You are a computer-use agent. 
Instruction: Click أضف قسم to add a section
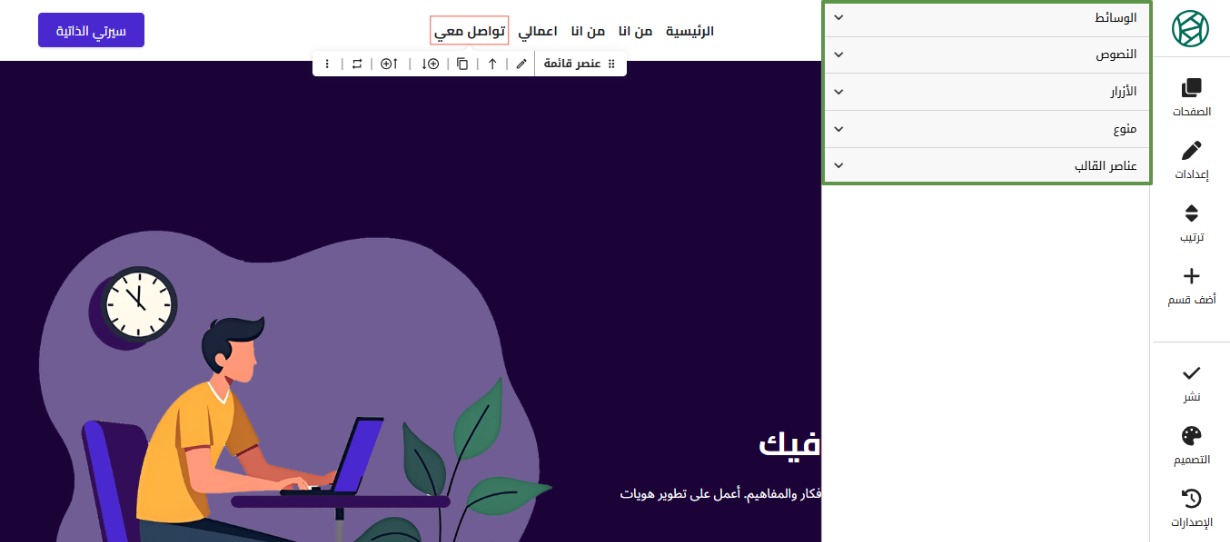click(x=1191, y=286)
